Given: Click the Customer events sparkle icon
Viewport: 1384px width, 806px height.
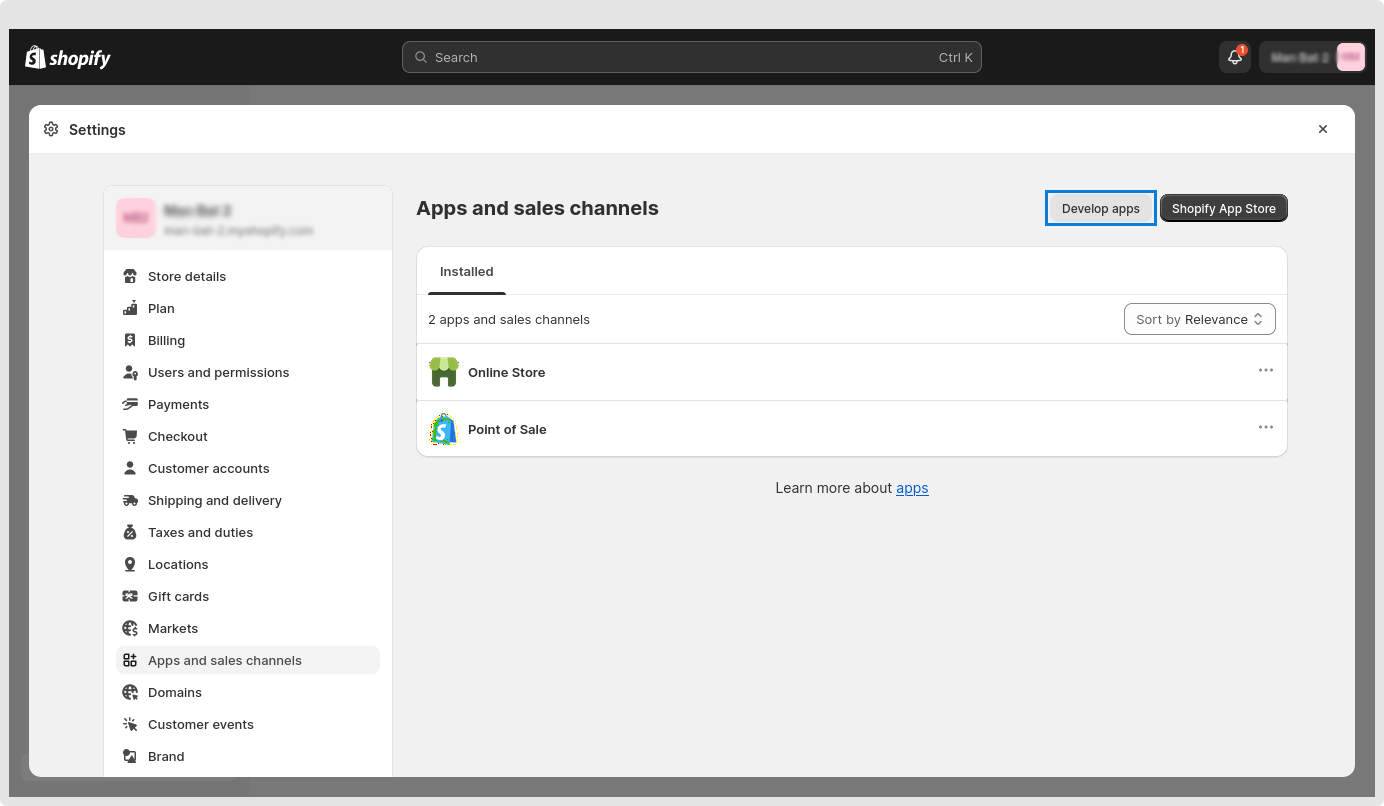Looking at the screenshot, I should click(130, 724).
